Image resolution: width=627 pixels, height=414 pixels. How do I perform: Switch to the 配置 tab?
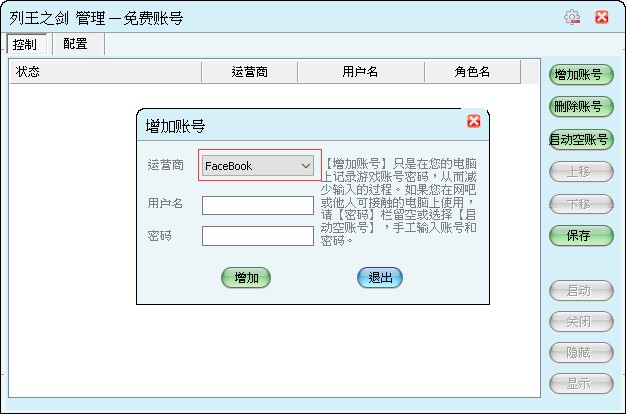tap(75, 44)
